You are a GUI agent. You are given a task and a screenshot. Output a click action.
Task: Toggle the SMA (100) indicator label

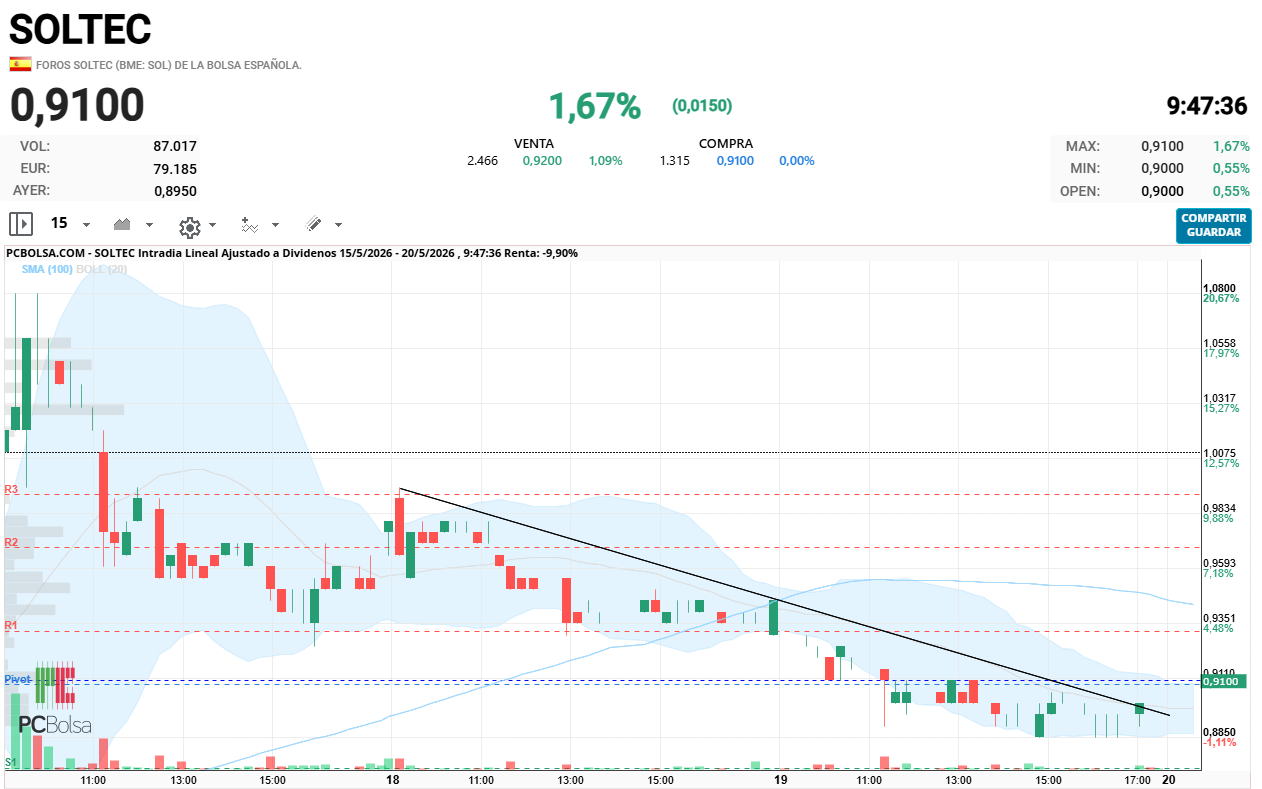pyautogui.click(x=46, y=269)
